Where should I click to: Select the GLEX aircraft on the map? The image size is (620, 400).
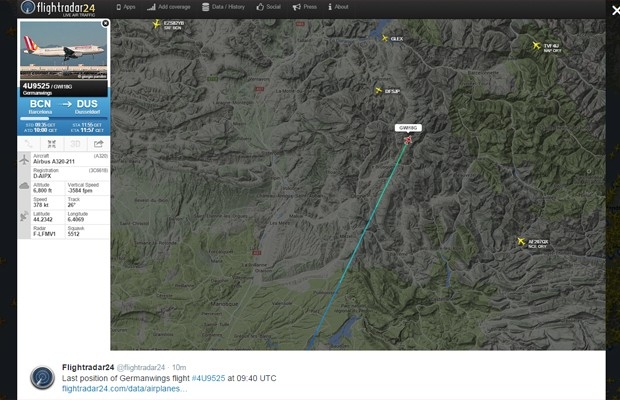385,38
